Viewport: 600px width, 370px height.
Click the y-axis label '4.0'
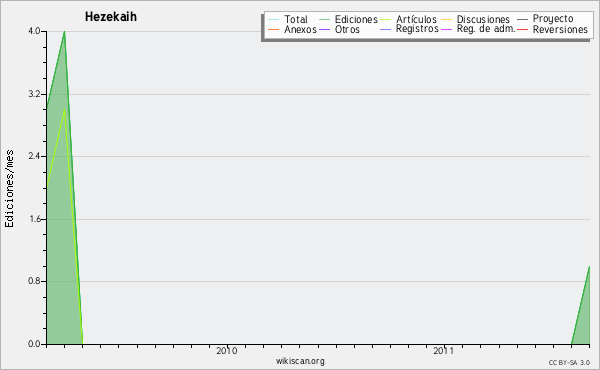point(34,31)
